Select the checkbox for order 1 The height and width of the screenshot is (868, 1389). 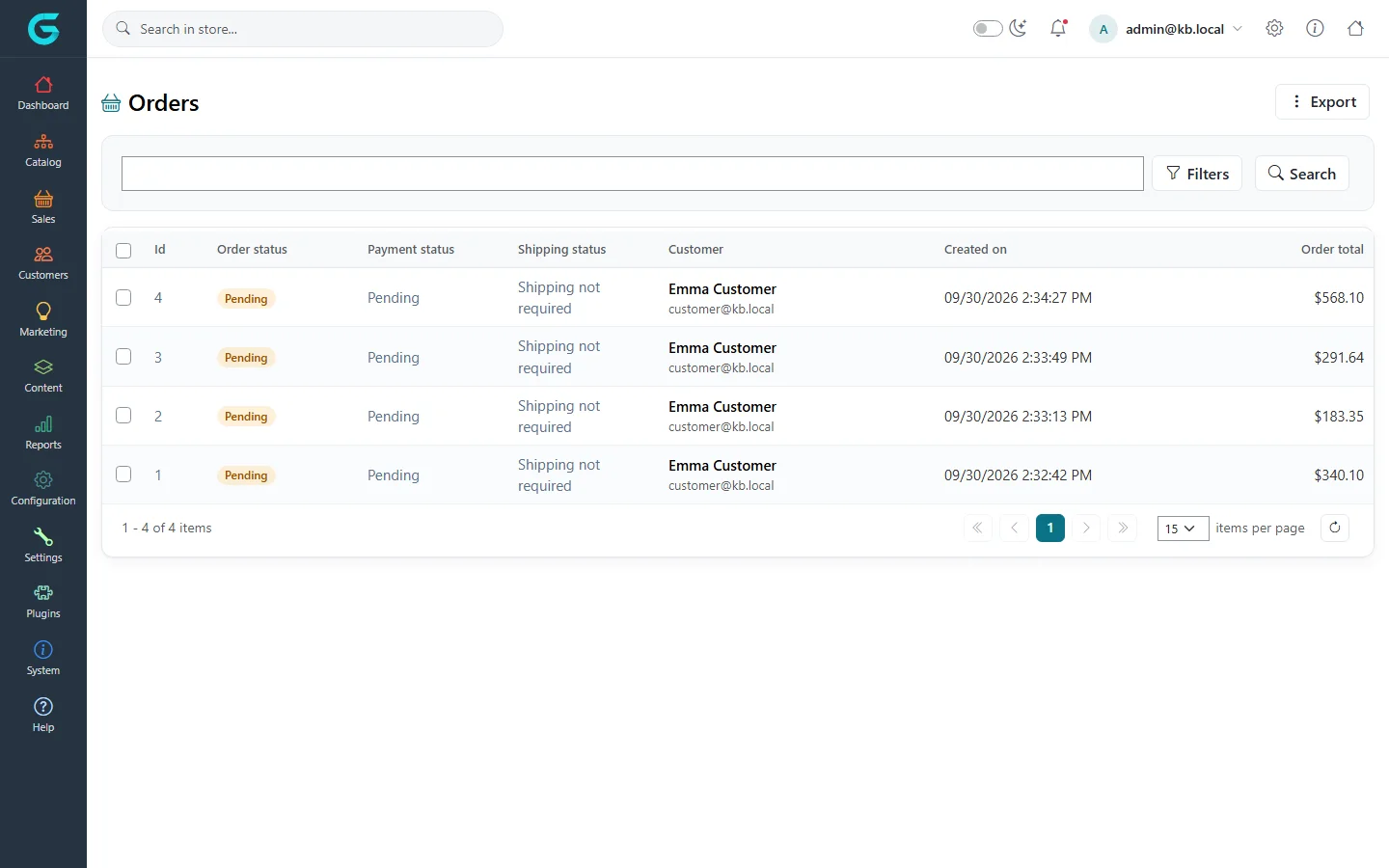tap(123, 475)
